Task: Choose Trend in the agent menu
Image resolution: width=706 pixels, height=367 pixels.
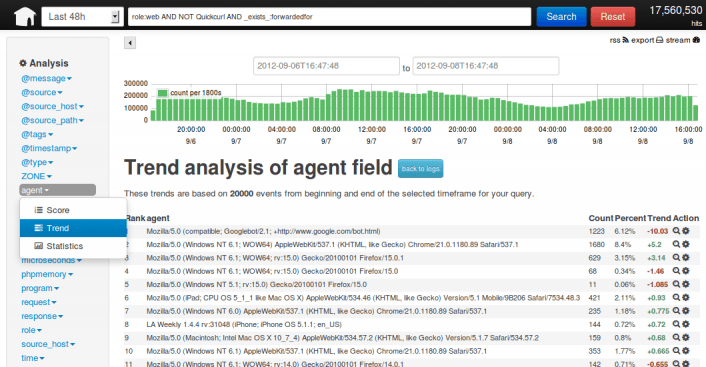Action: (x=73, y=228)
